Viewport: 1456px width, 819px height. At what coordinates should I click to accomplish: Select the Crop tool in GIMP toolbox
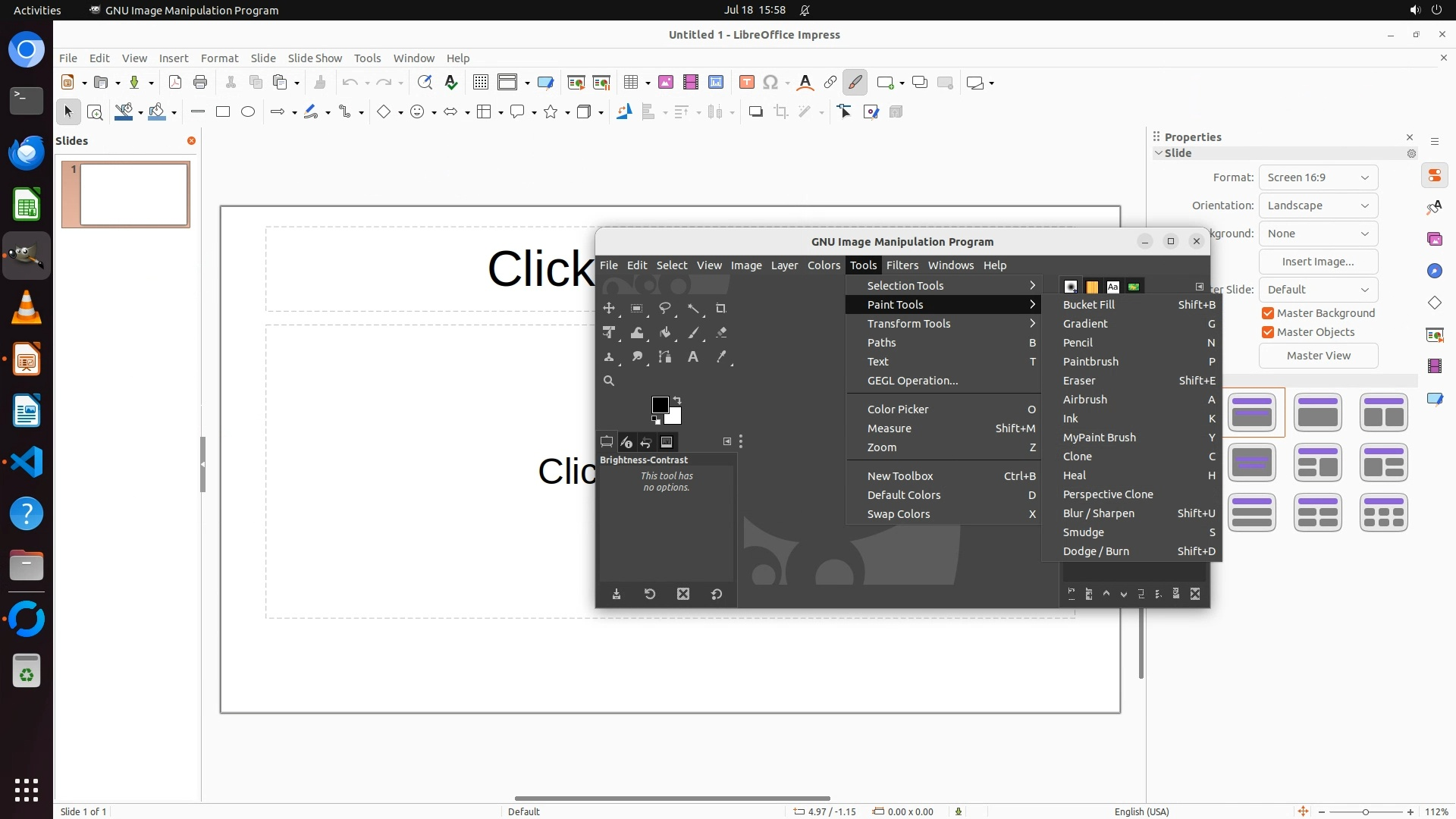pyautogui.click(x=720, y=308)
